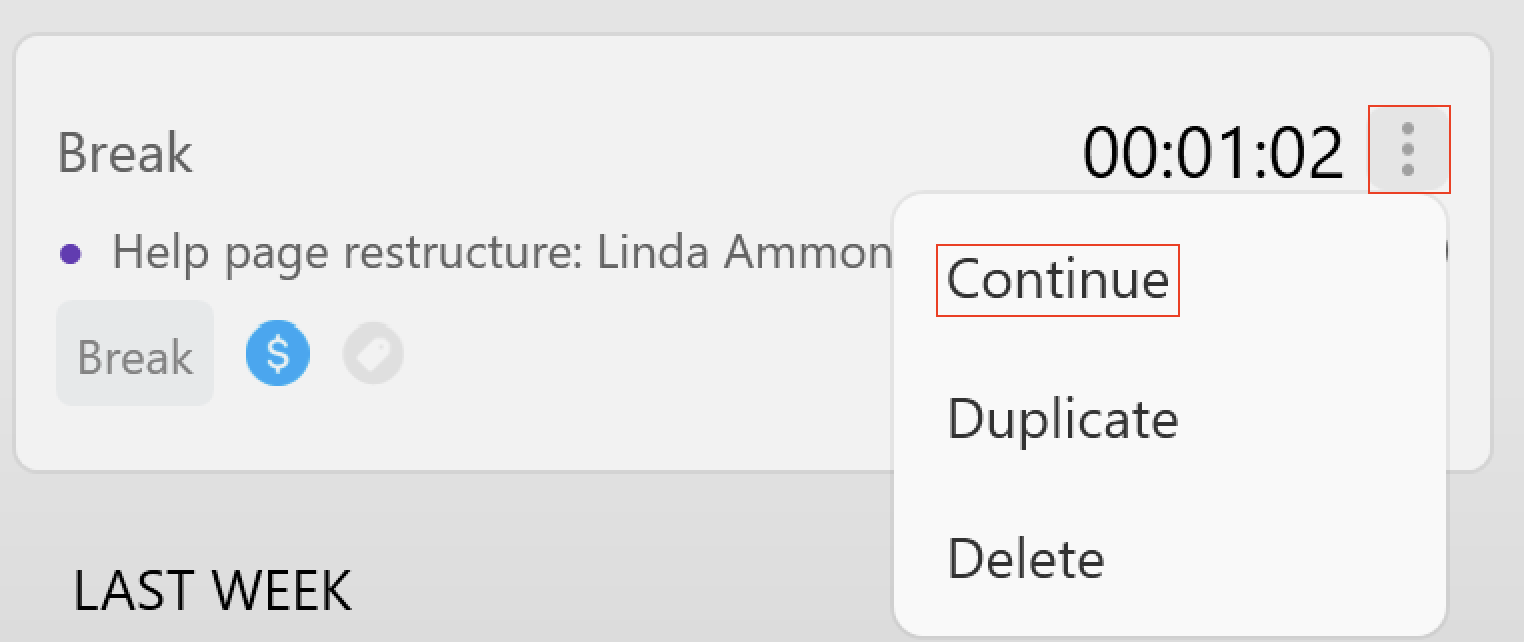Viewport: 1524px width, 642px height.
Task: Open the Help page restructure project label
Action: (346, 252)
